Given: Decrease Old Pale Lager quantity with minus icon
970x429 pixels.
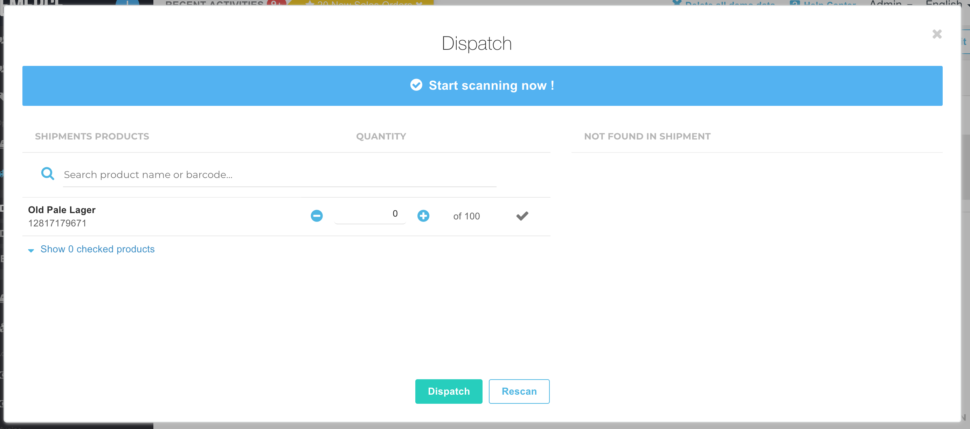Looking at the screenshot, I should pos(317,216).
